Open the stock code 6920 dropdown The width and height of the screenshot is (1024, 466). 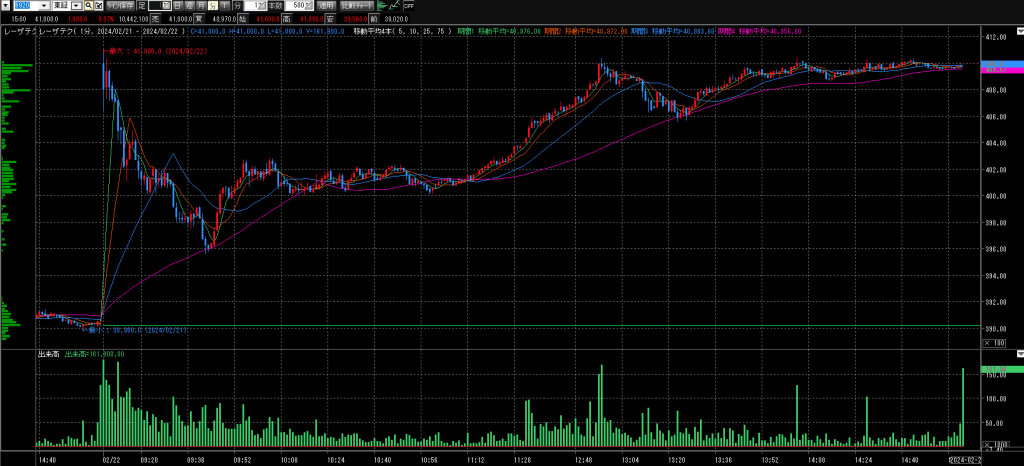point(44,6)
